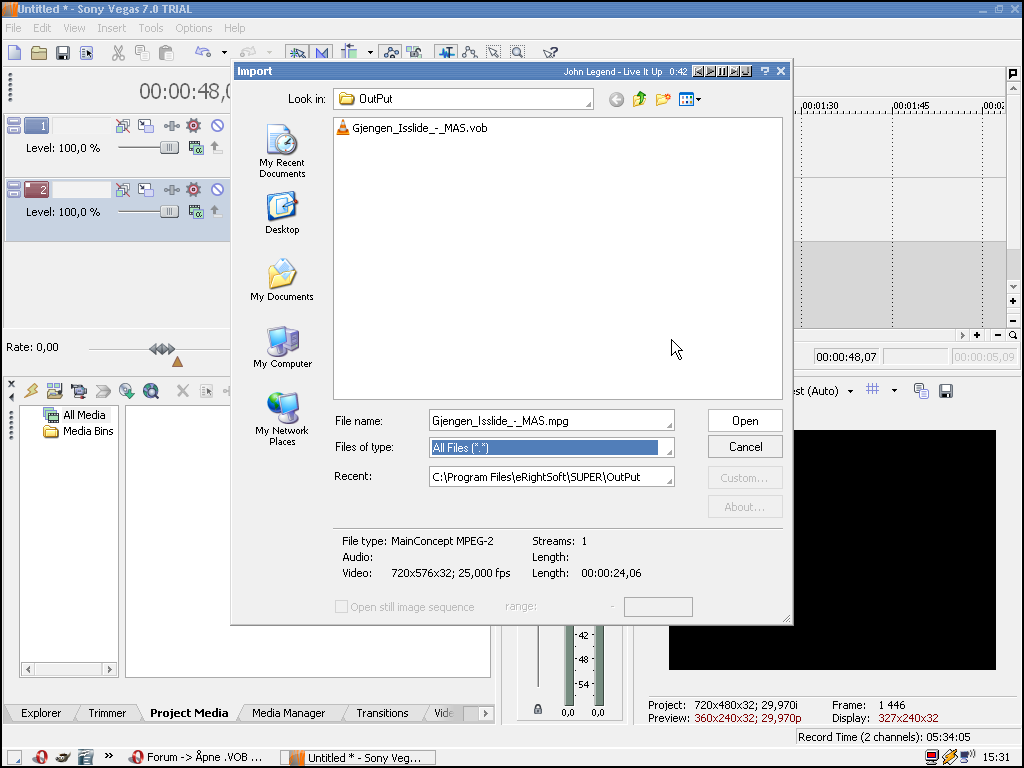Open the Tools menu
The height and width of the screenshot is (768, 1024).
(x=150, y=28)
